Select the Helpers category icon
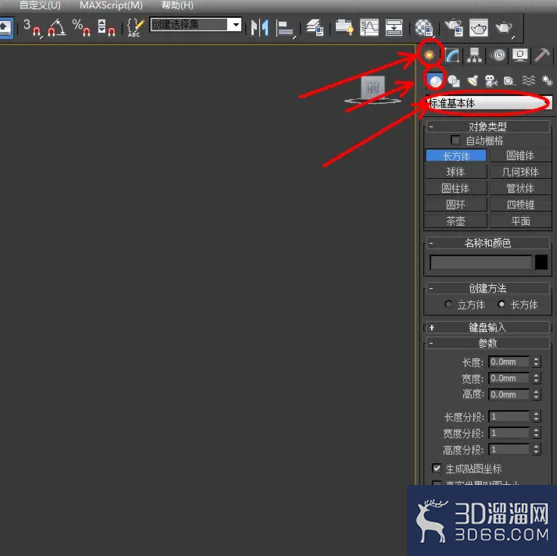The image size is (557, 556). [x=510, y=81]
